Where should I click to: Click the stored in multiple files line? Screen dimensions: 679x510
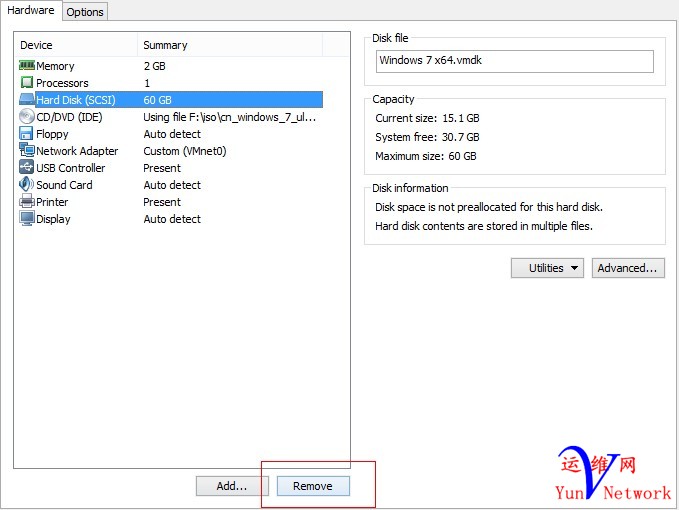pyautogui.click(x=484, y=226)
